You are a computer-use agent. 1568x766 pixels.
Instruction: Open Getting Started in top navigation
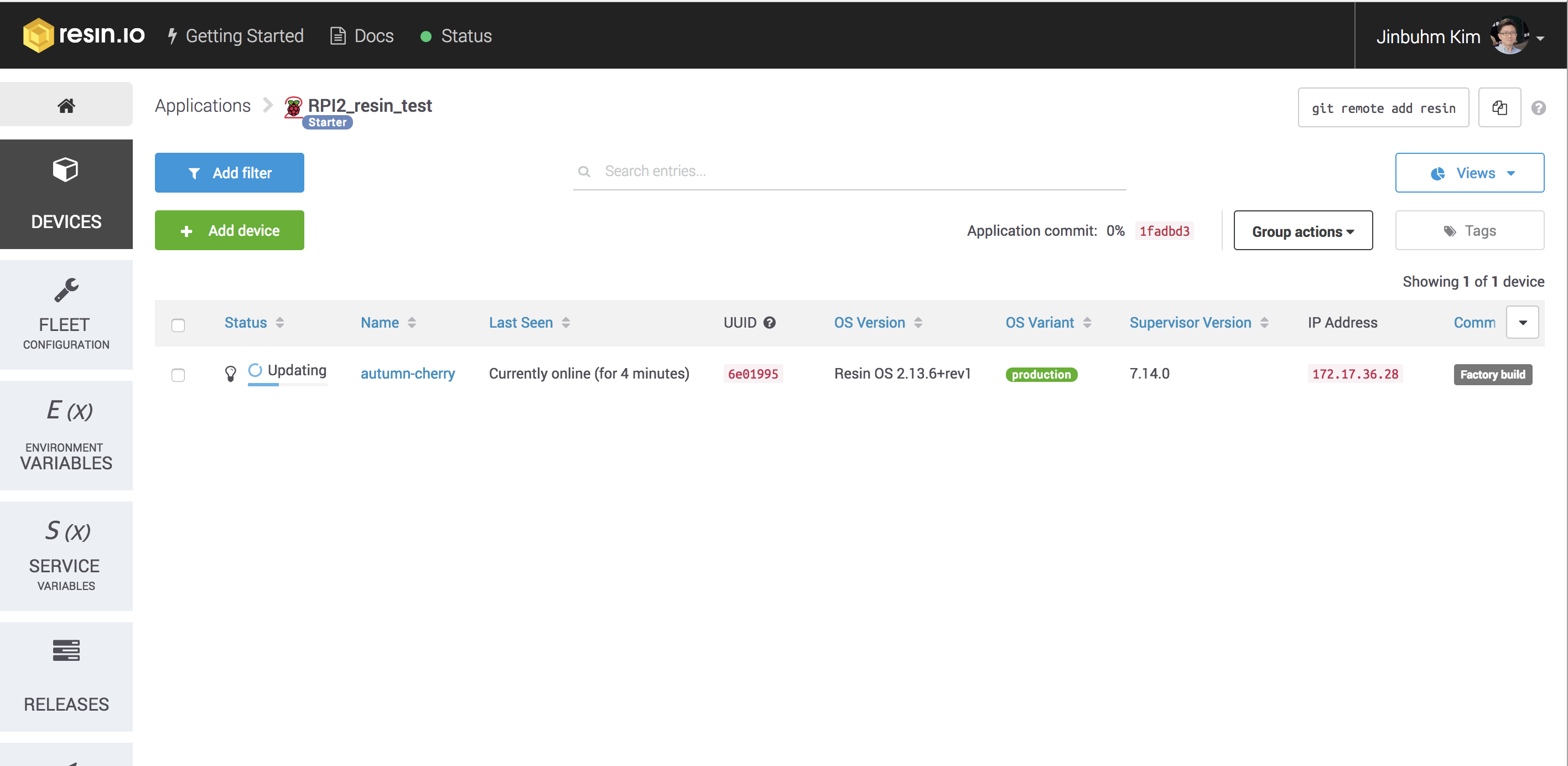click(x=236, y=36)
